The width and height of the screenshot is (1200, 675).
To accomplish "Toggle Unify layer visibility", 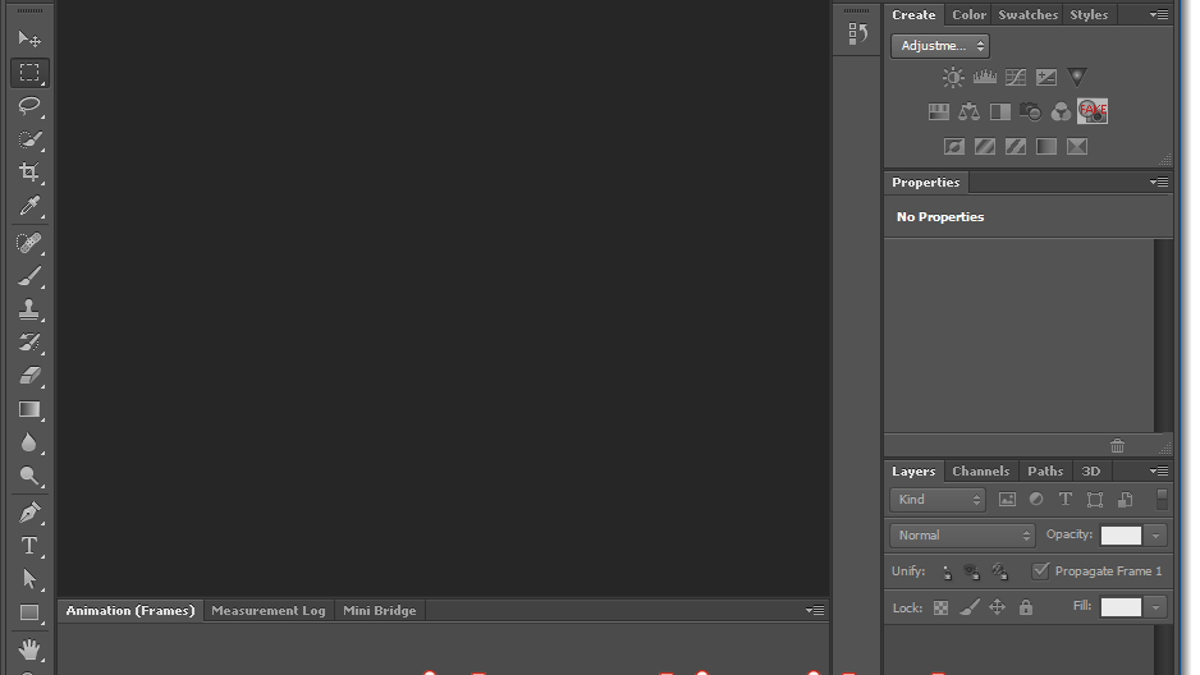I will click(x=972, y=572).
